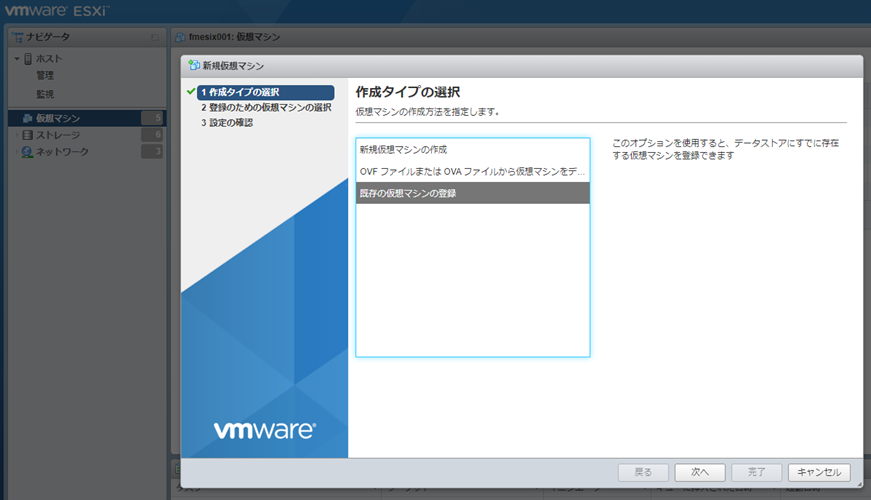
Task: Click the virtual machine icon beside 仮想マシン
Action: point(27,119)
